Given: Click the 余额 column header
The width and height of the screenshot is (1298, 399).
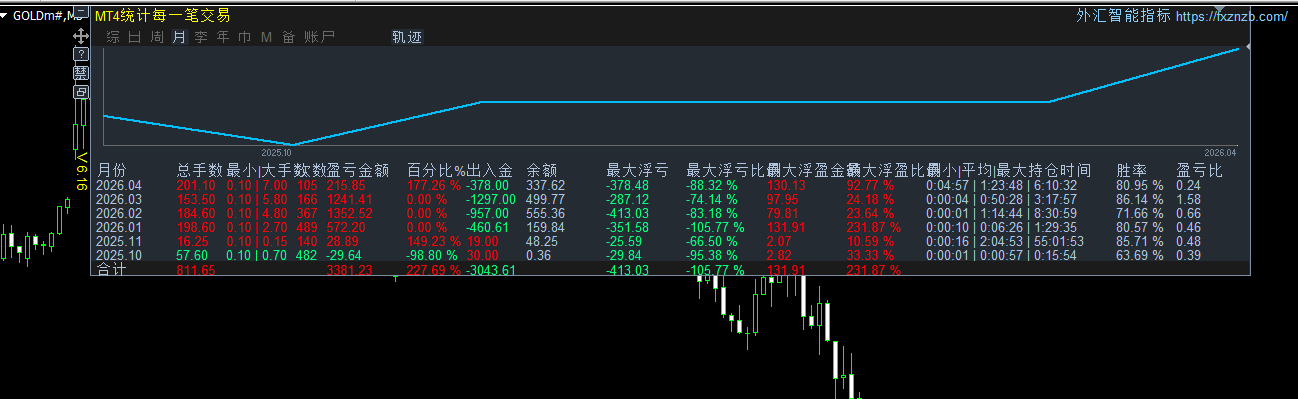Looking at the screenshot, I should click(x=542, y=170).
